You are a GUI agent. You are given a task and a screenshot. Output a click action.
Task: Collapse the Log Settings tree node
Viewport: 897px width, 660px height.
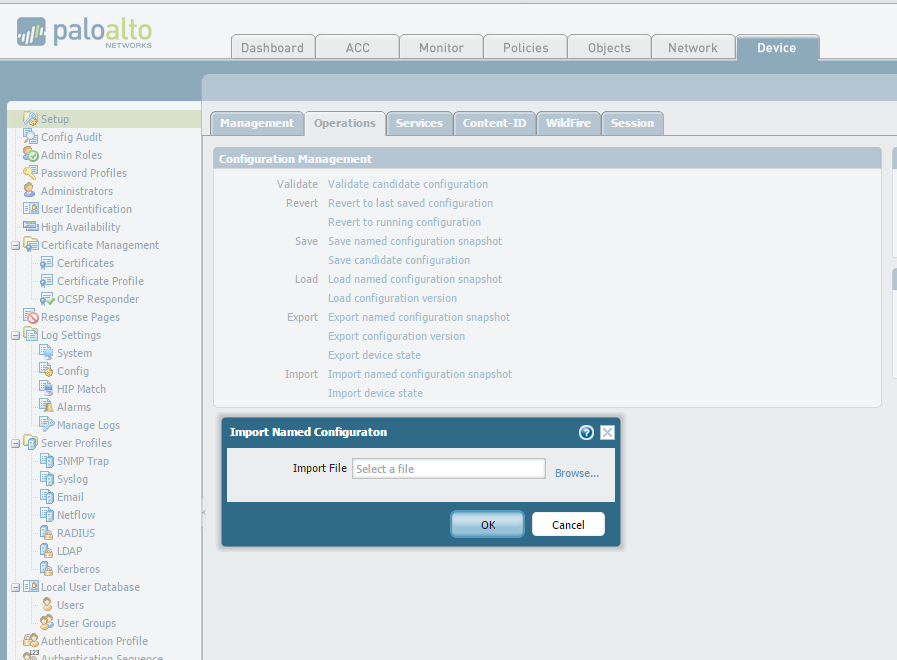coord(15,336)
